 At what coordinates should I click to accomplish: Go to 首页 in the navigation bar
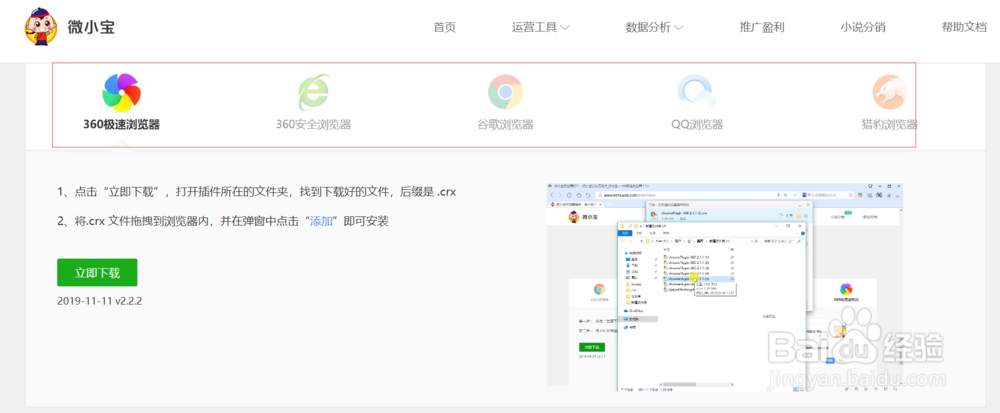(445, 27)
